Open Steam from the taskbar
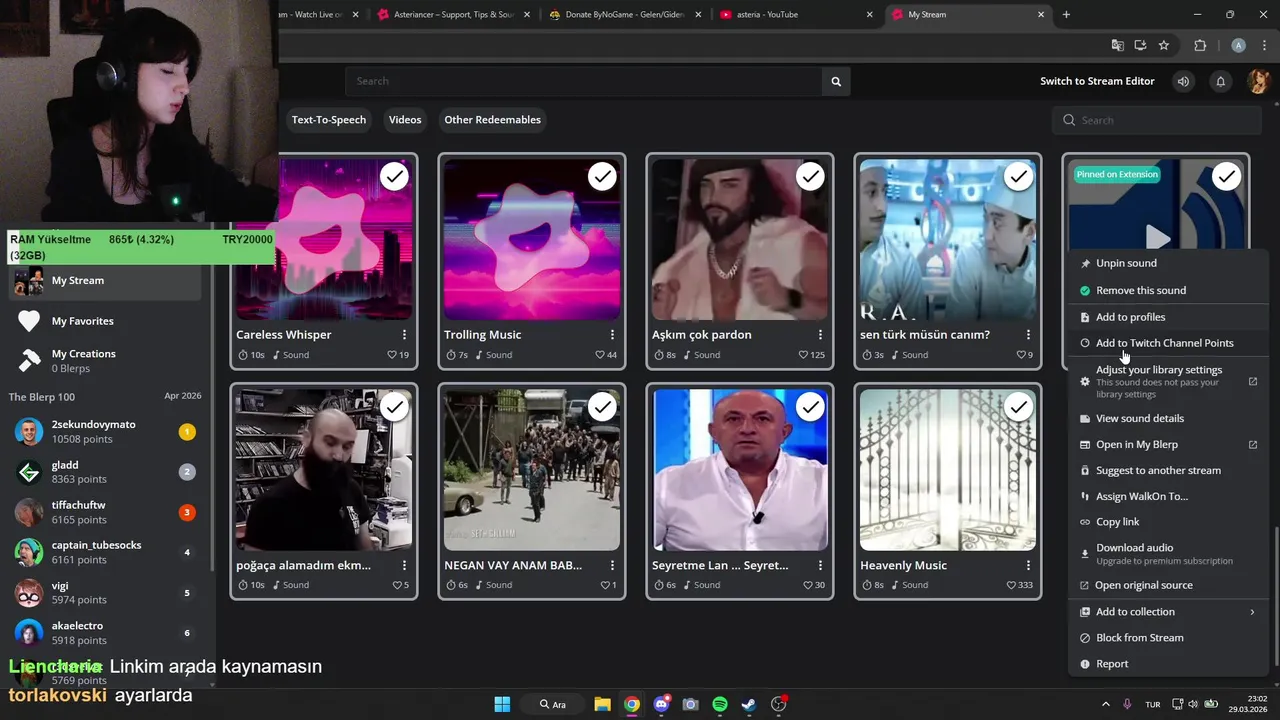 (749, 704)
